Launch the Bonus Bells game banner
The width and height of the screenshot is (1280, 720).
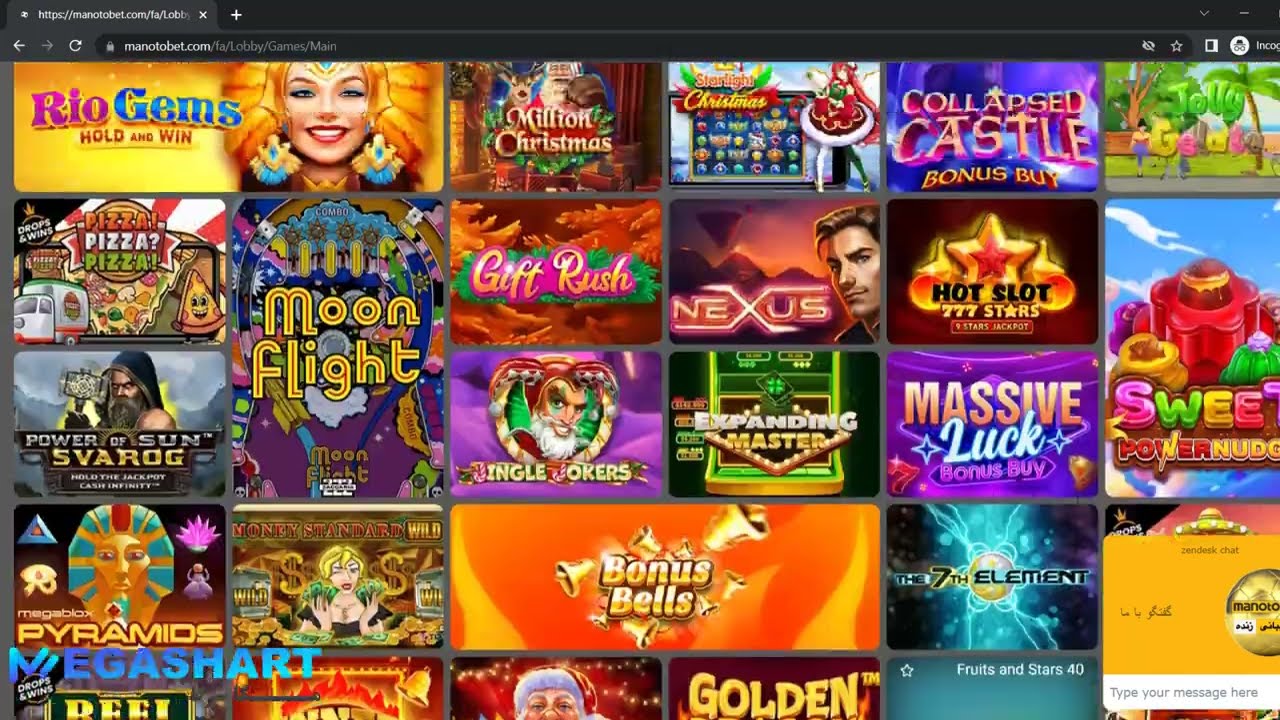pyautogui.click(x=665, y=577)
